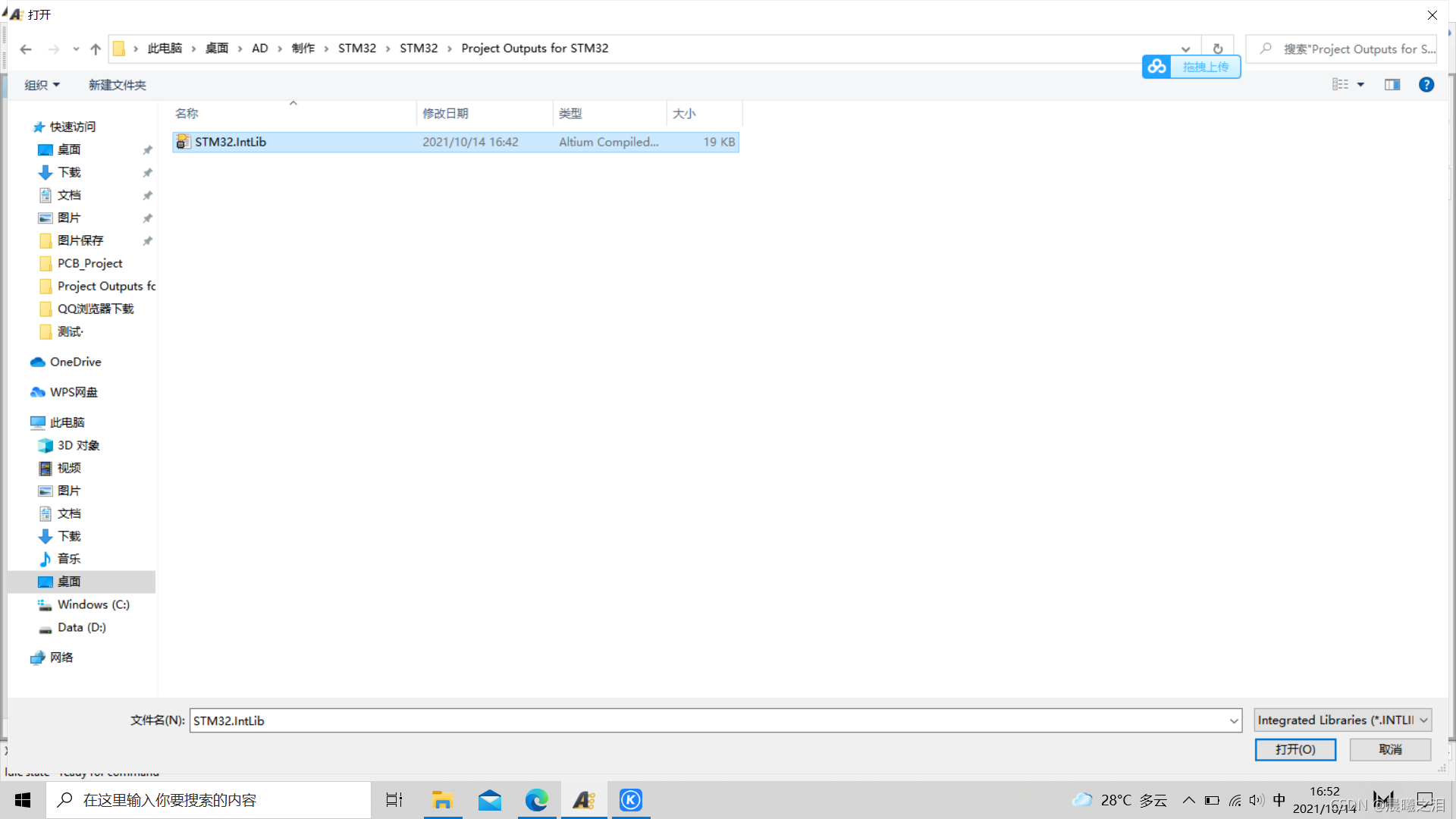This screenshot has height=819, width=1456.
Task: Expand the file type filter dropdown
Action: click(1424, 720)
